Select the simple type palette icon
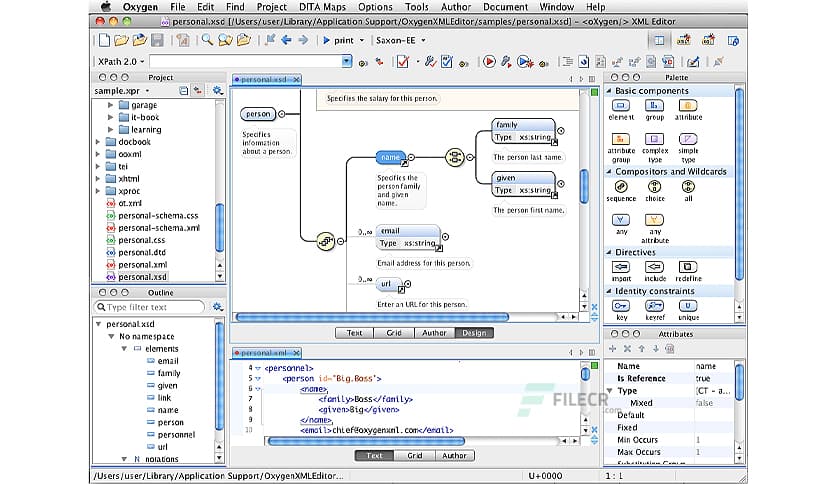This screenshot has height=484, width=836. (x=688, y=139)
